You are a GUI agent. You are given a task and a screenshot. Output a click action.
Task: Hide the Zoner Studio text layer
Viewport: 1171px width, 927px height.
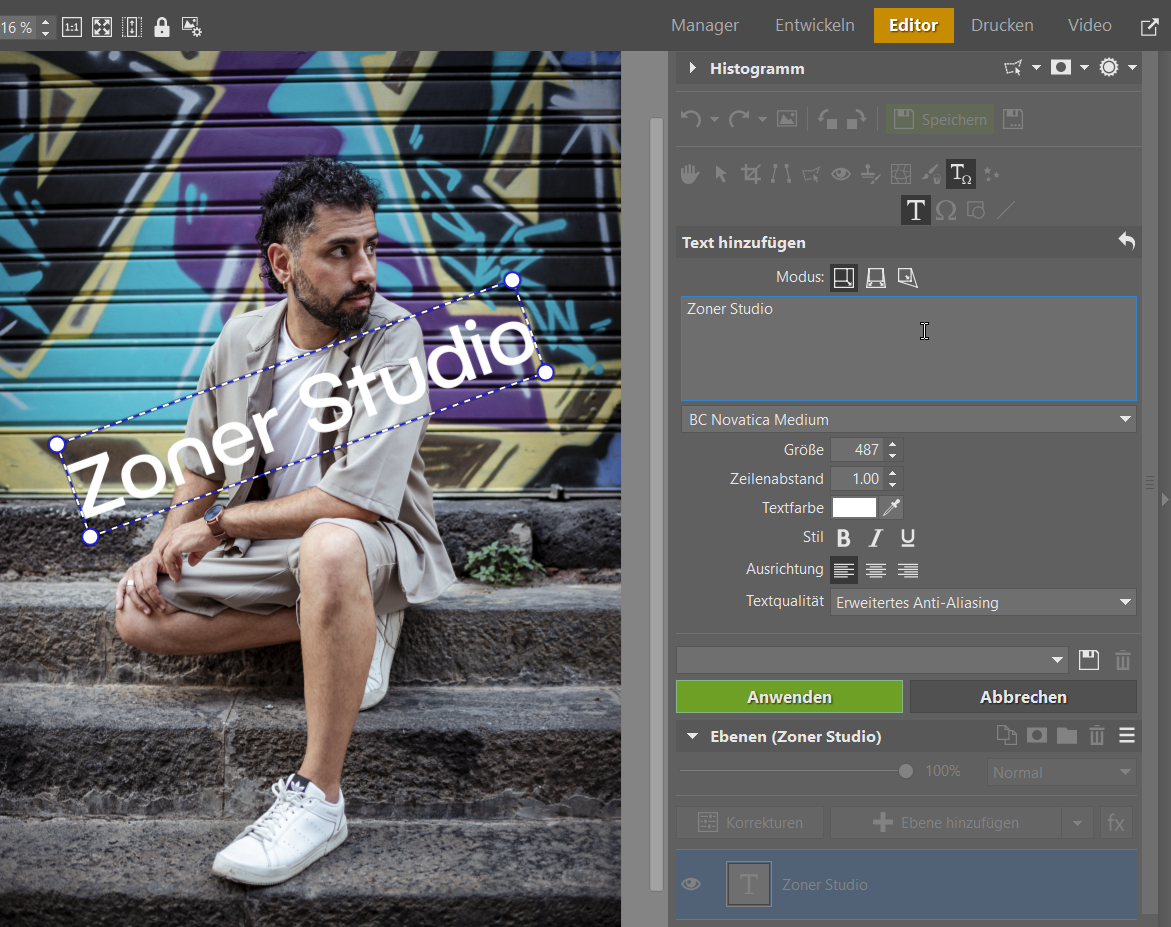point(690,884)
